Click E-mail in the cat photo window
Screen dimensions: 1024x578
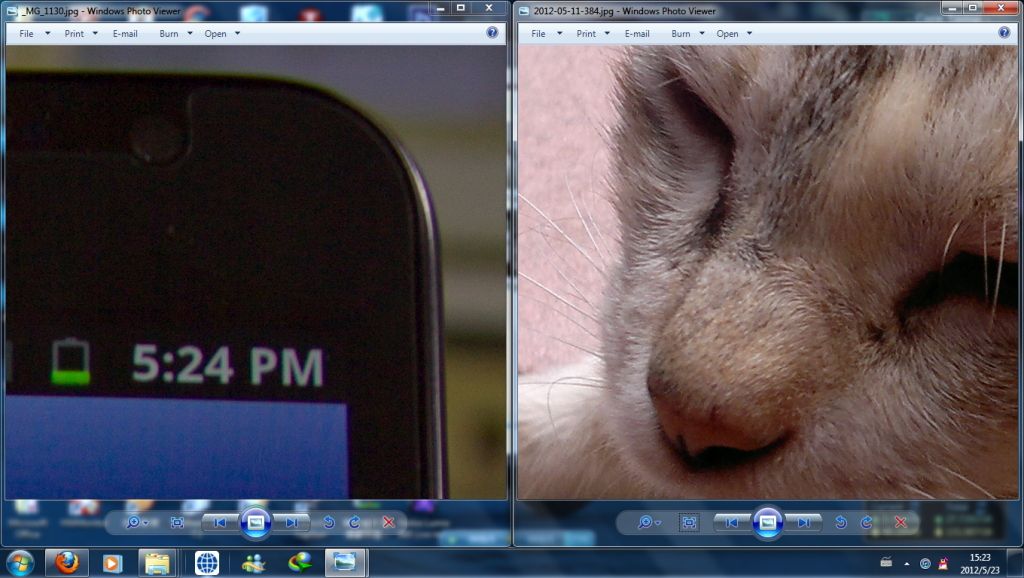(637, 33)
